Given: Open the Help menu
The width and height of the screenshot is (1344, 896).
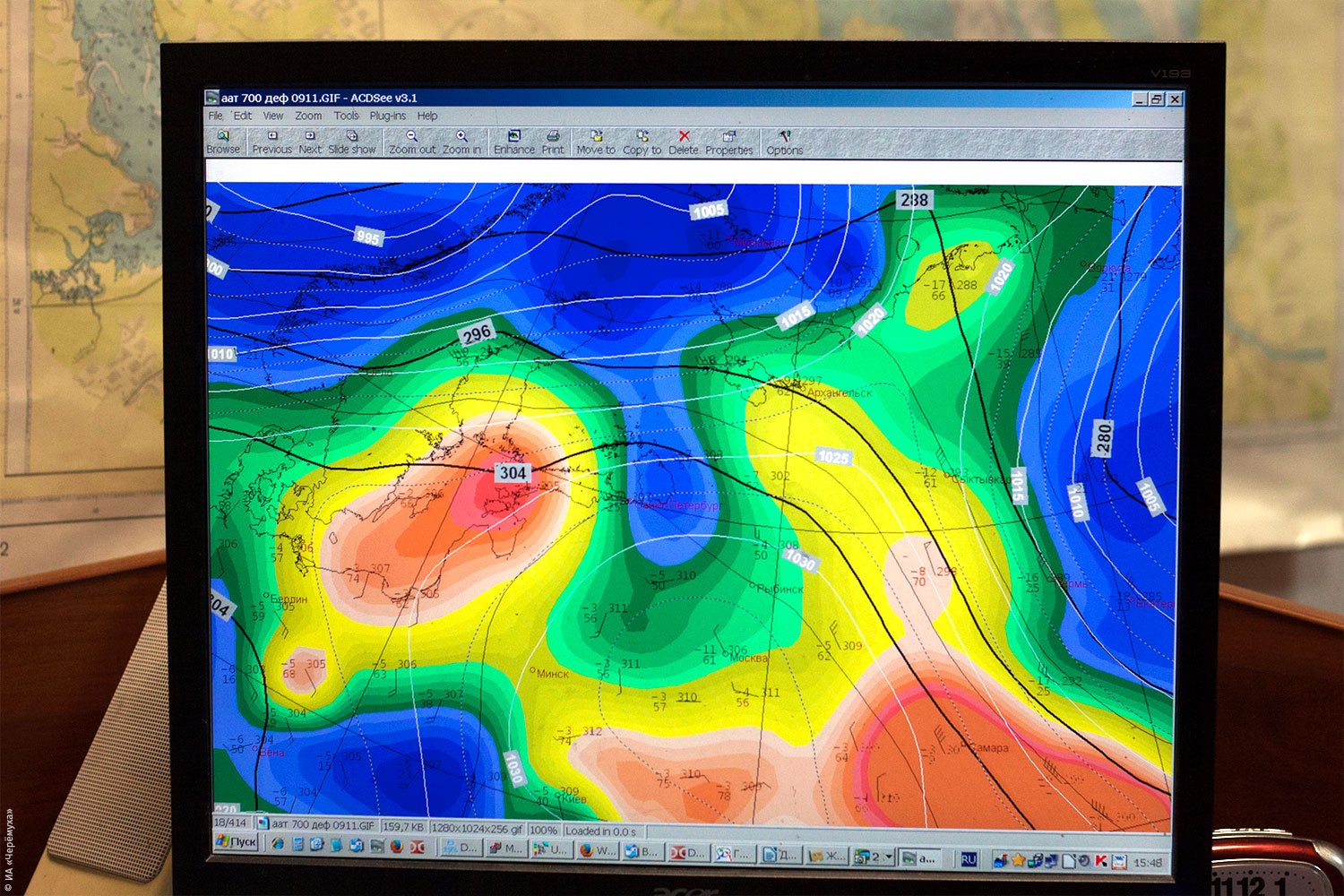Looking at the screenshot, I should pyautogui.click(x=427, y=116).
